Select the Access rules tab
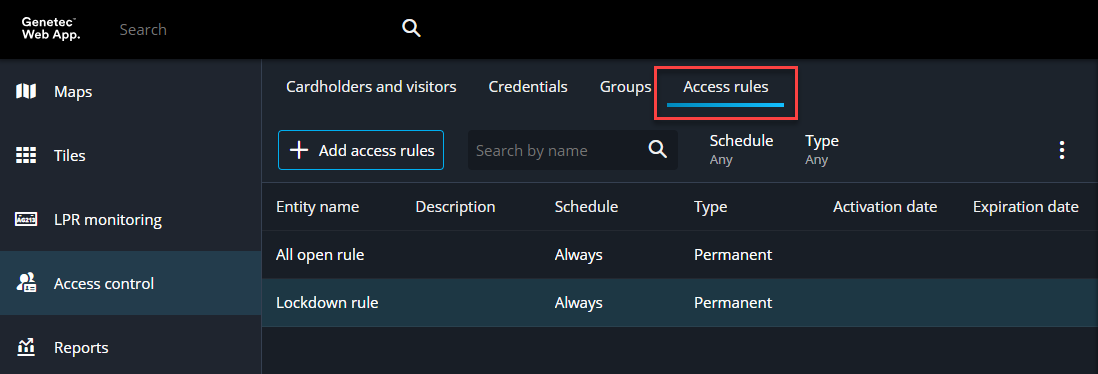 (x=725, y=88)
